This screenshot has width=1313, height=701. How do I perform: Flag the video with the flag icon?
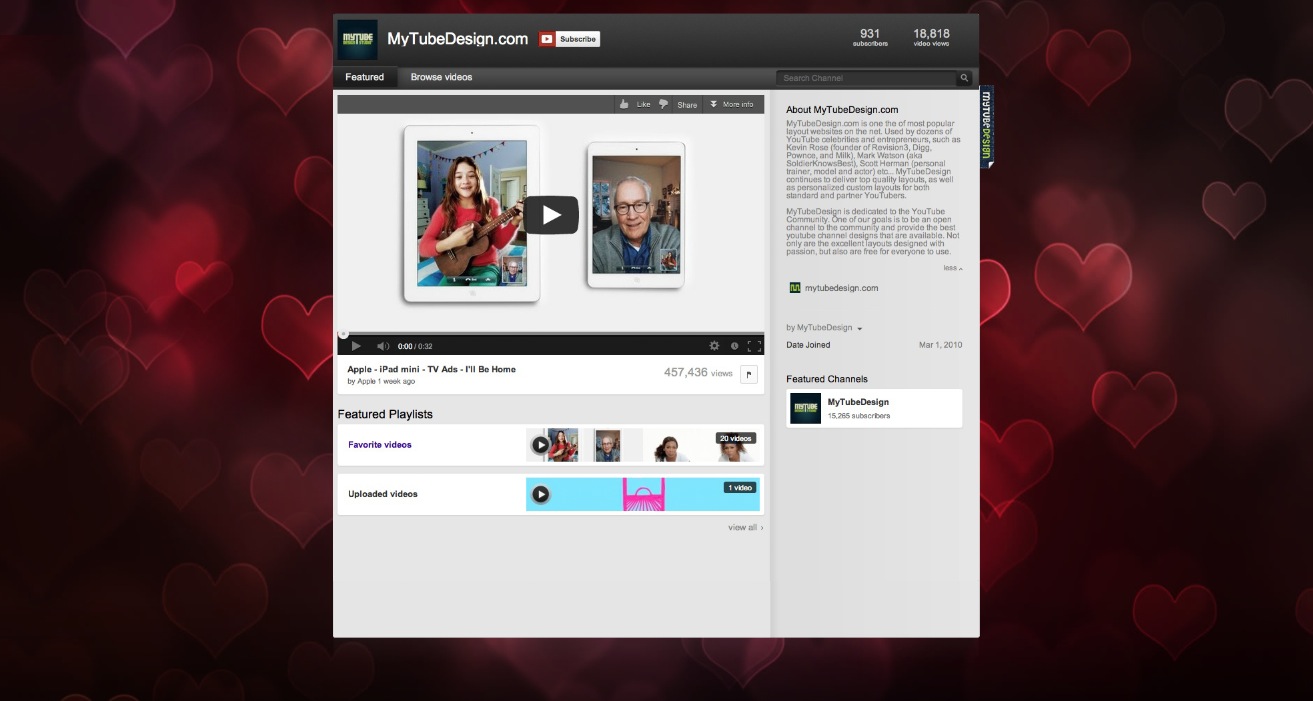[749, 375]
